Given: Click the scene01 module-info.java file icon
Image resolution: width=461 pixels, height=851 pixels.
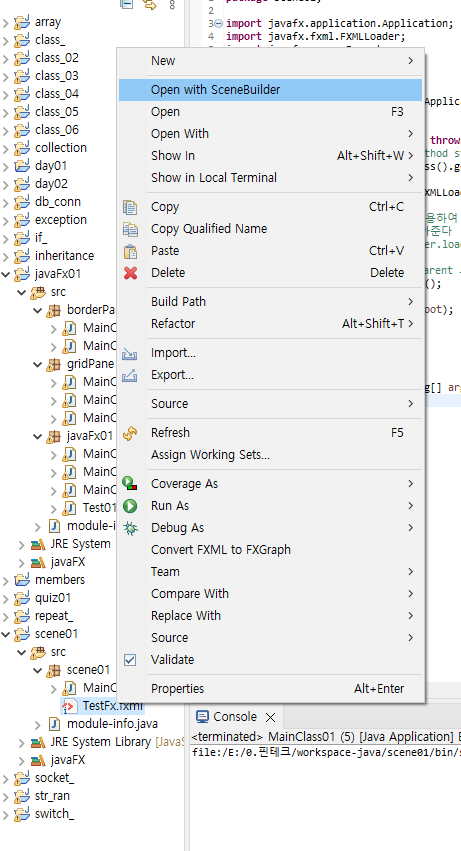Looking at the screenshot, I should coord(54,724).
